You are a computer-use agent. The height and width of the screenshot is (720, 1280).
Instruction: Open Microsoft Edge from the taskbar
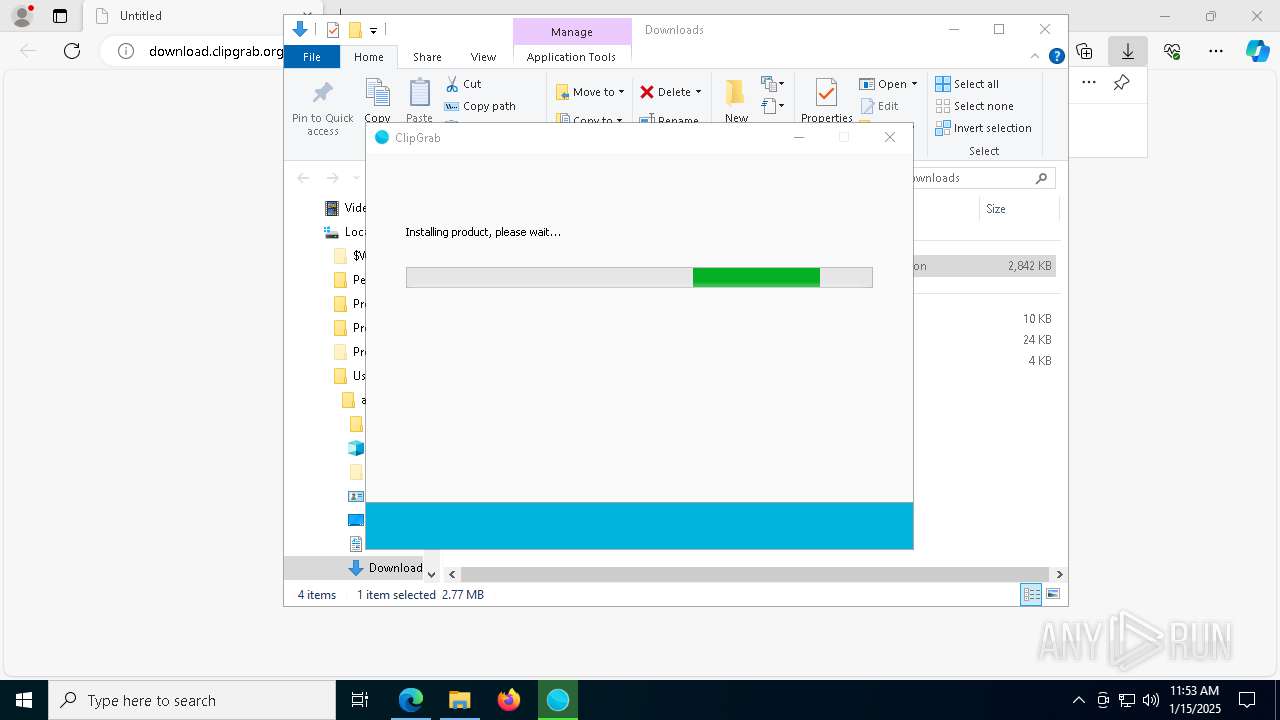(x=411, y=700)
